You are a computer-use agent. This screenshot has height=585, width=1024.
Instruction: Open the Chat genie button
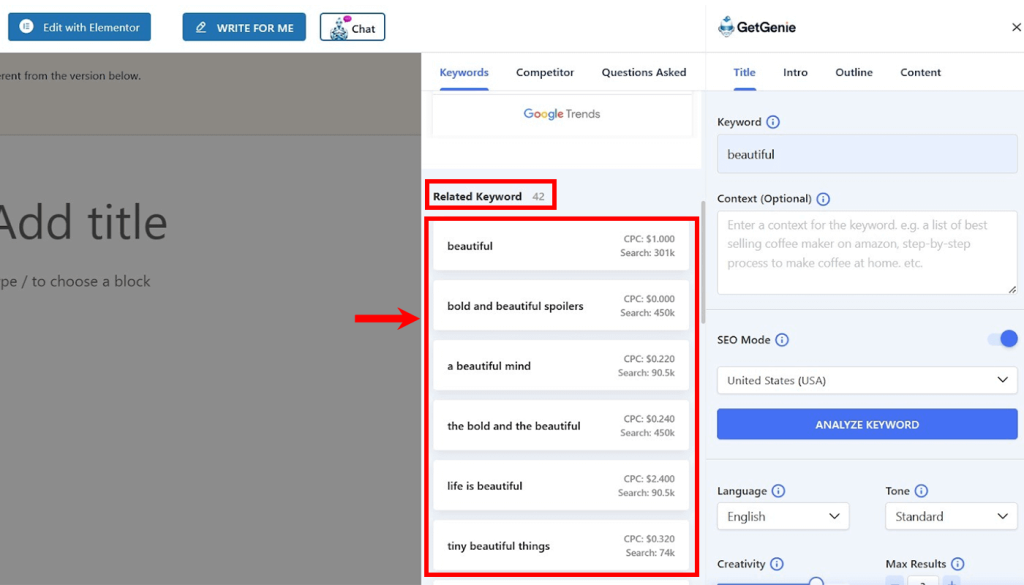(x=352, y=27)
